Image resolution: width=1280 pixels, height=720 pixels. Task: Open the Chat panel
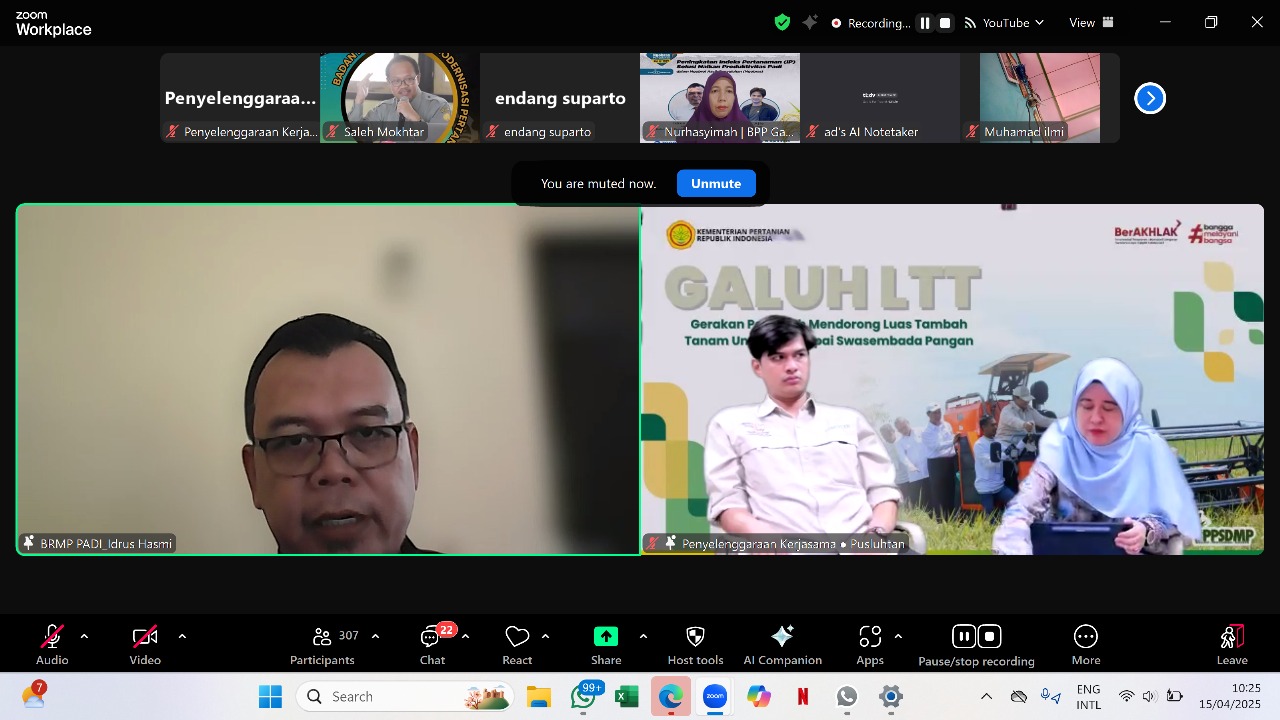[x=432, y=645]
